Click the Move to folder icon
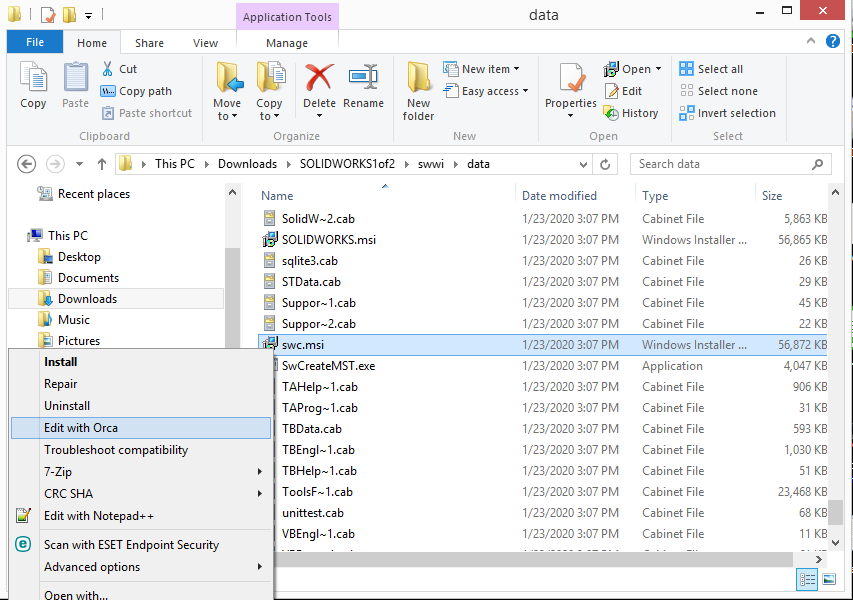The width and height of the screenshot is (853, 600). (x=228, y=77)
